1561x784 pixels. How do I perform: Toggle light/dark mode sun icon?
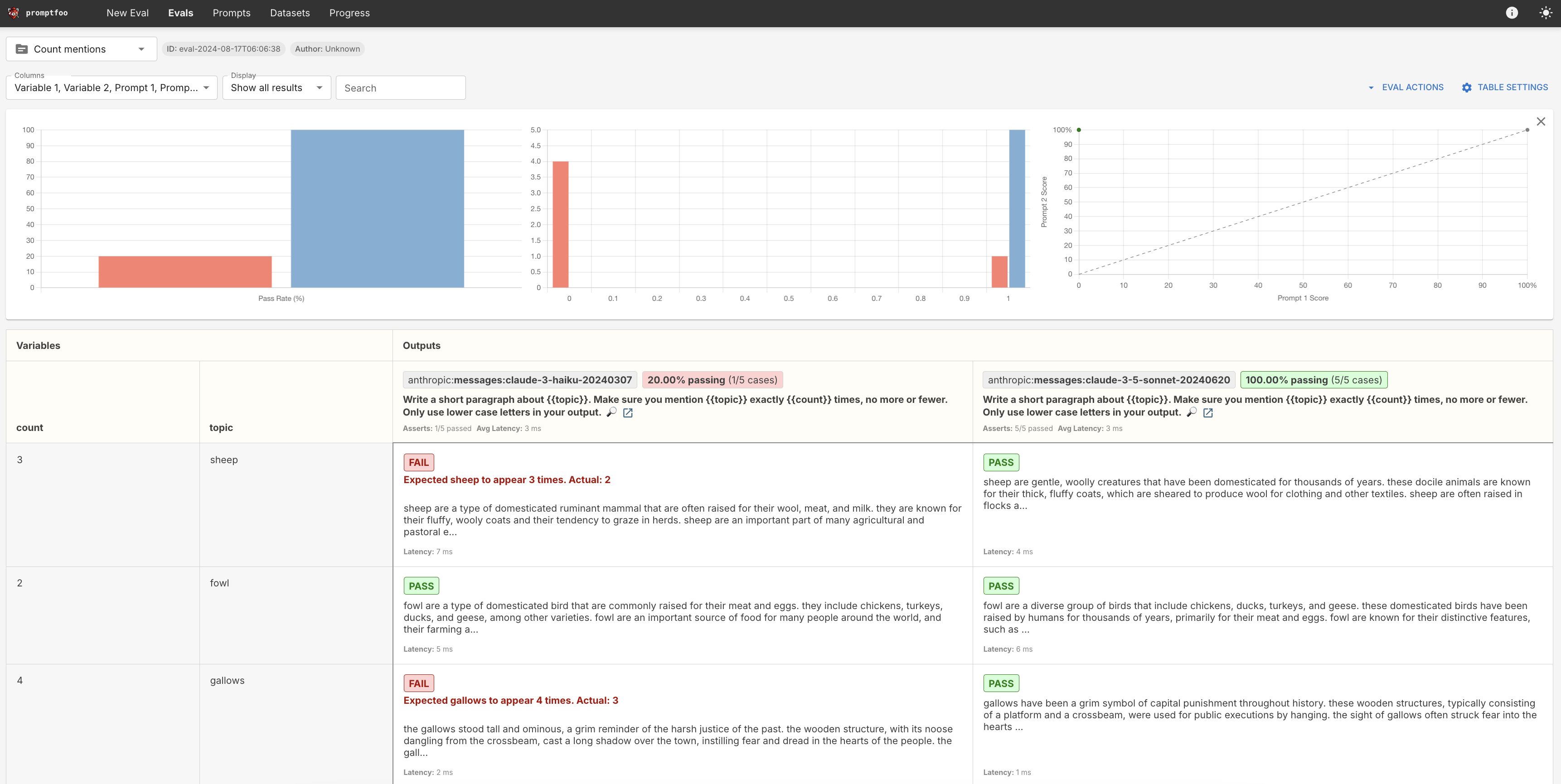[1545, 13]
